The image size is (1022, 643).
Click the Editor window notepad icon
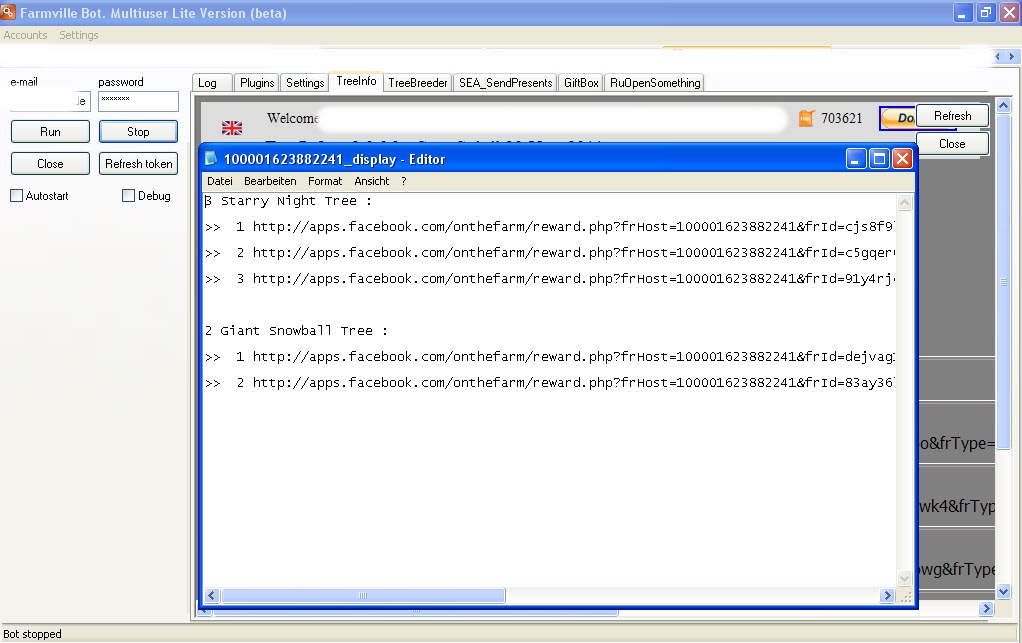pos(211,158)
